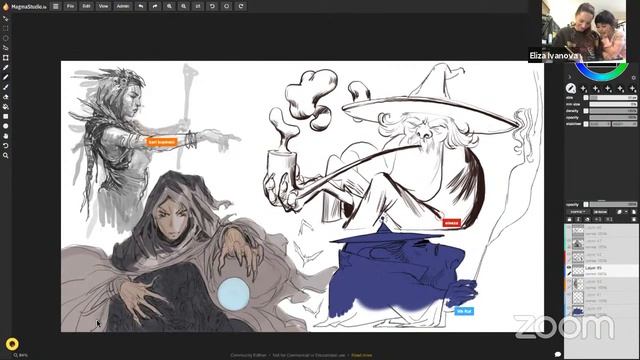This screenshot has width=640, height=360.
Task: Select the hand pan tool
Action: pos(5,136)
